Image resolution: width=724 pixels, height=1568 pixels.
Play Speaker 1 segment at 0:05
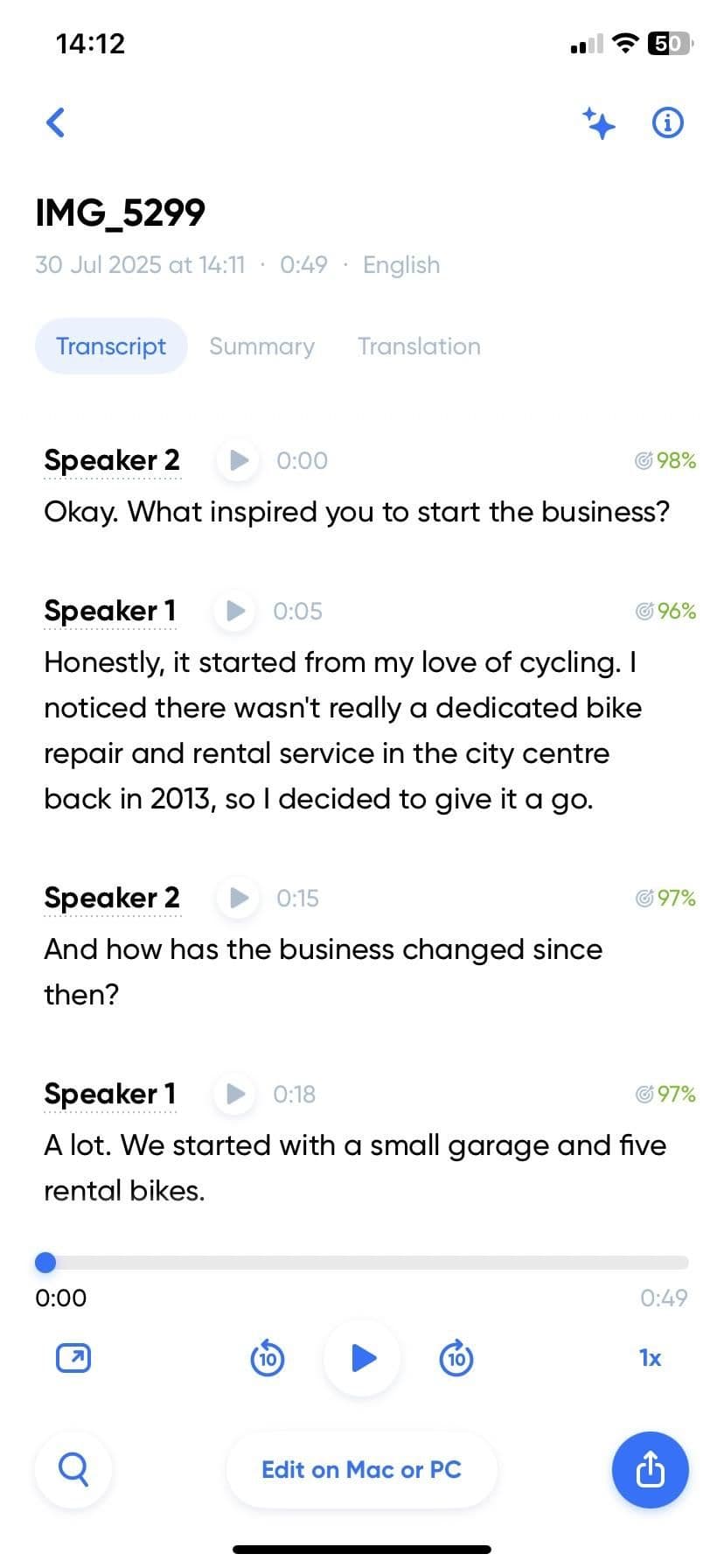point(235,611)
